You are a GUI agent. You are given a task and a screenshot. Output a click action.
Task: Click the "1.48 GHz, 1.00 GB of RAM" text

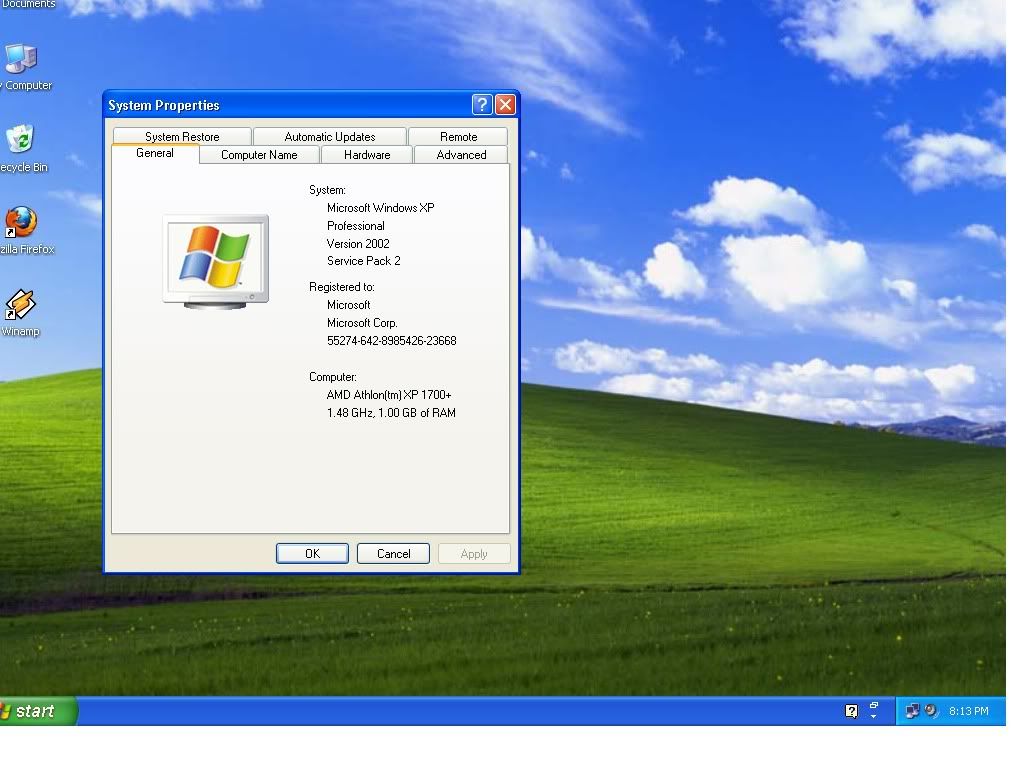(x=391, y=413)
